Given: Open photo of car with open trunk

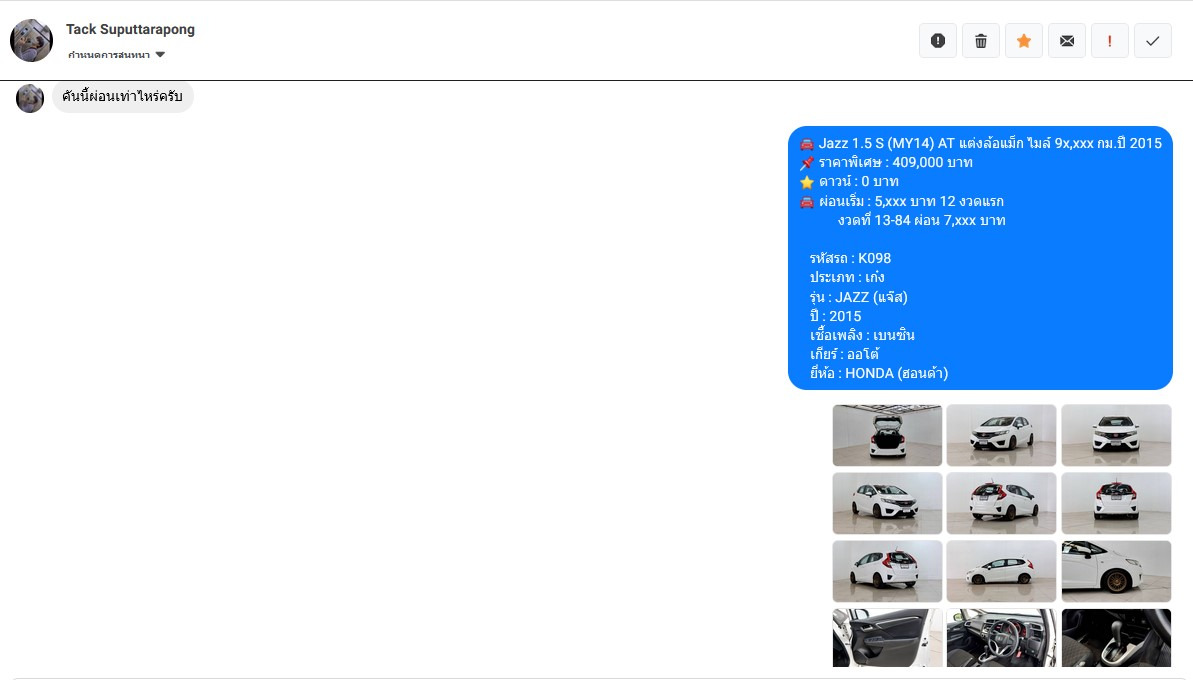Looking at the screenshot, I should (887, 435).
